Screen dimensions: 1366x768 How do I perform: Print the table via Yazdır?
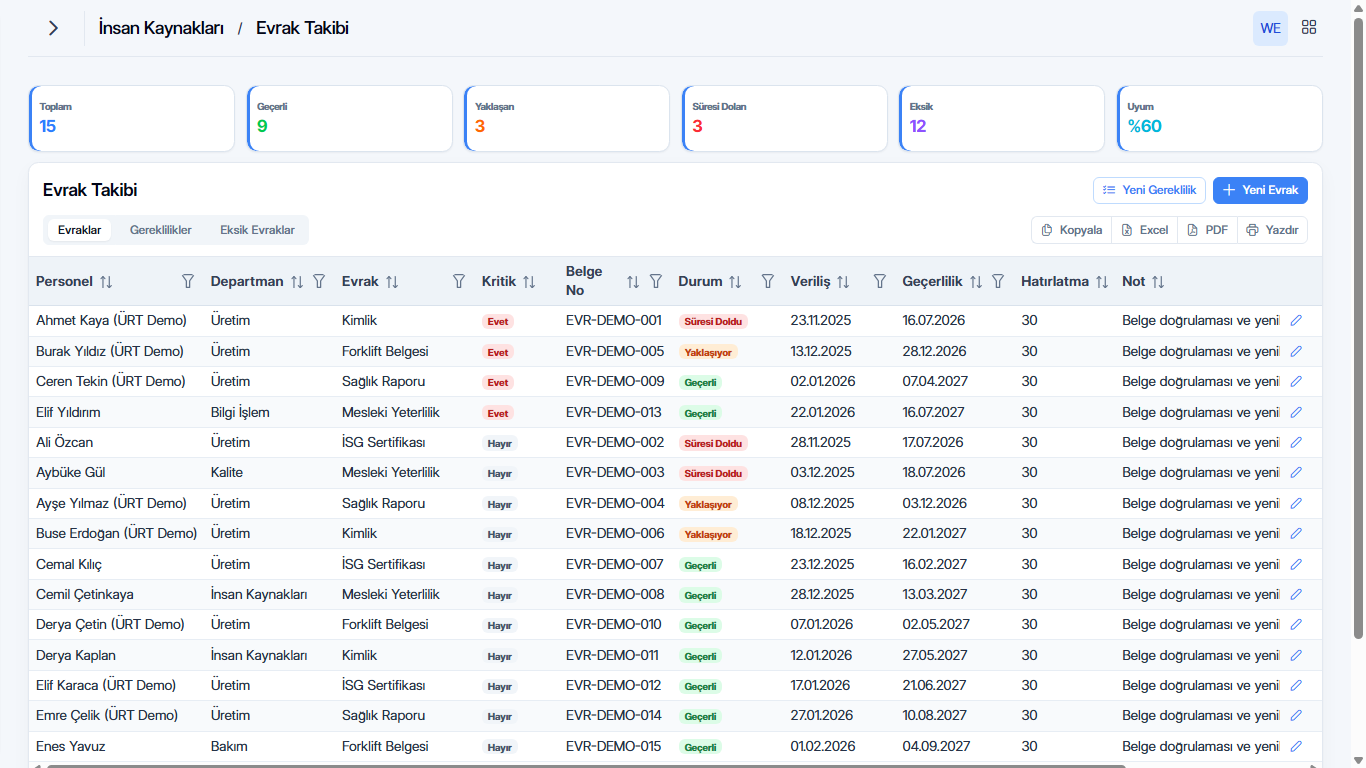click(x=1272, y=230)
